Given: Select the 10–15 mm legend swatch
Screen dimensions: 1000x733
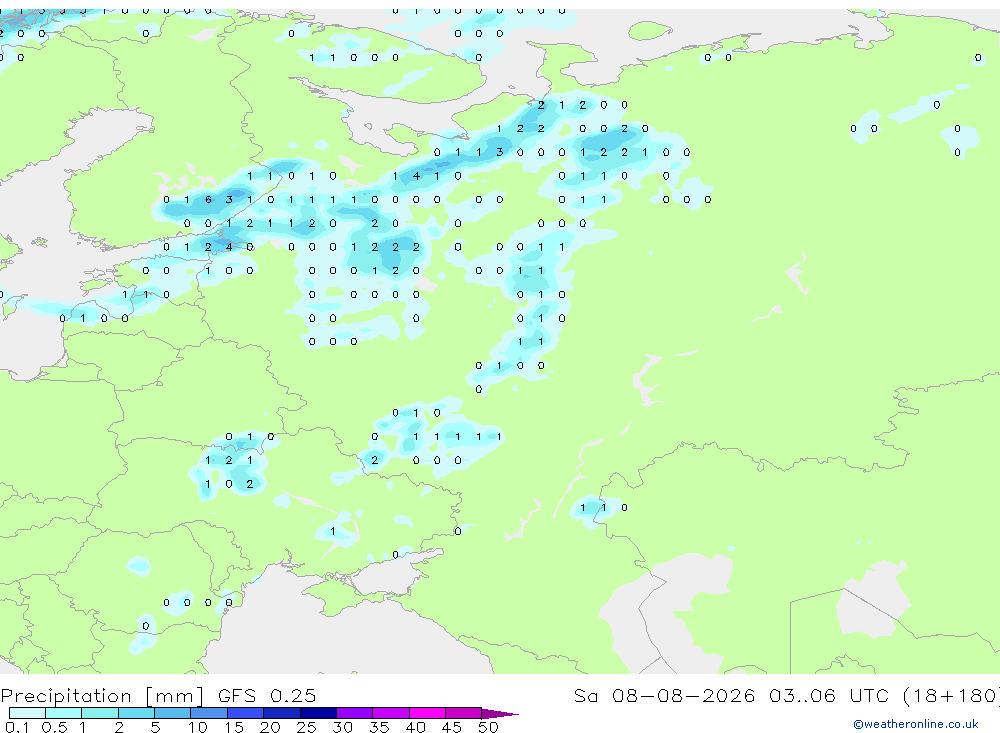Looking at the screenshot, I should pos(209,713).
